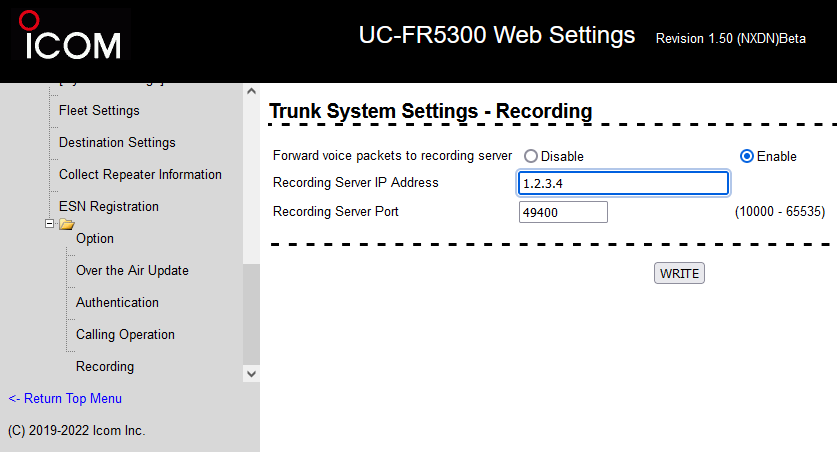Open Over the Air Update settings
837x452 pixels.
click(132, 270)
